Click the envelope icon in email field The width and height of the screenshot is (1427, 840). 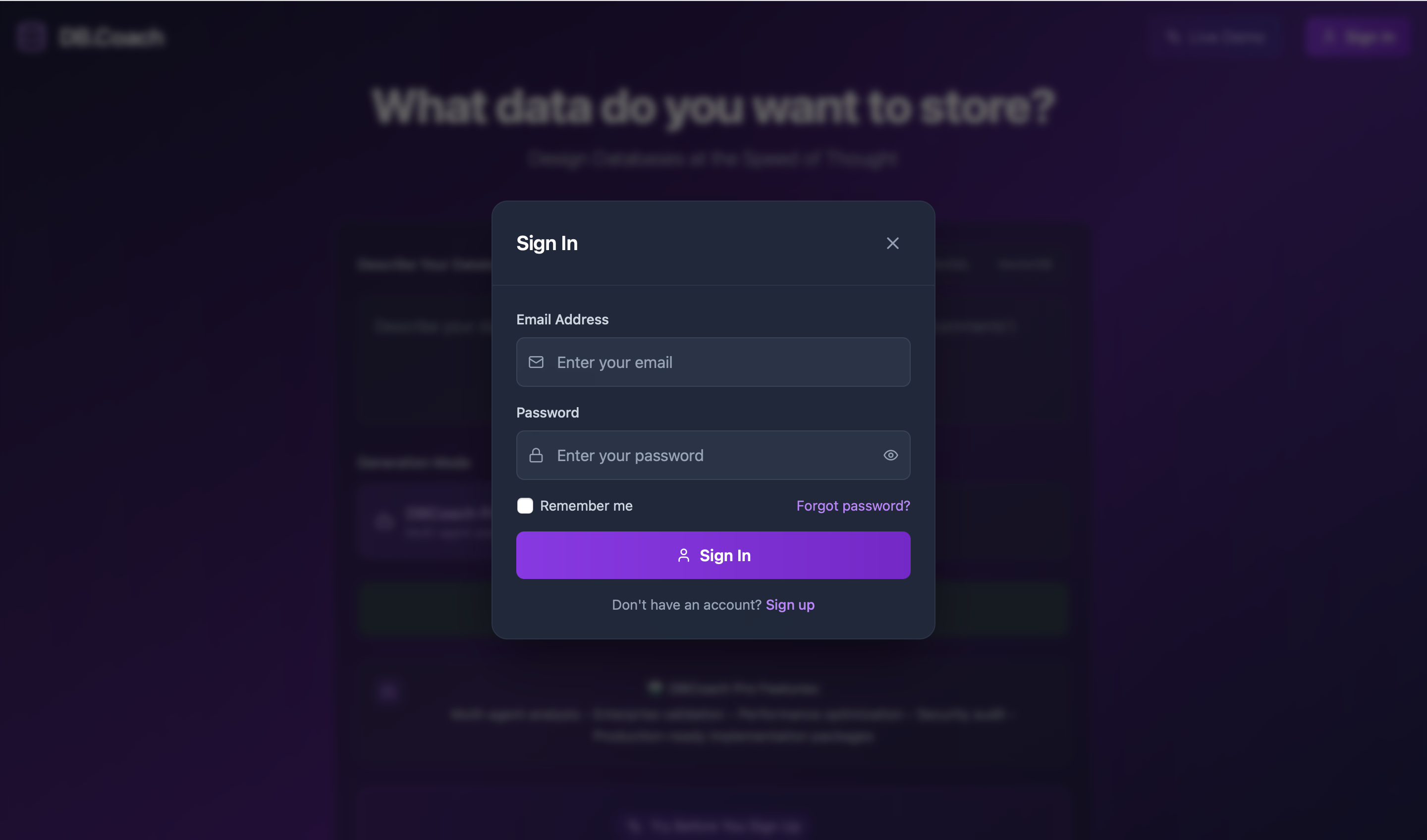[x=536, y=362]
